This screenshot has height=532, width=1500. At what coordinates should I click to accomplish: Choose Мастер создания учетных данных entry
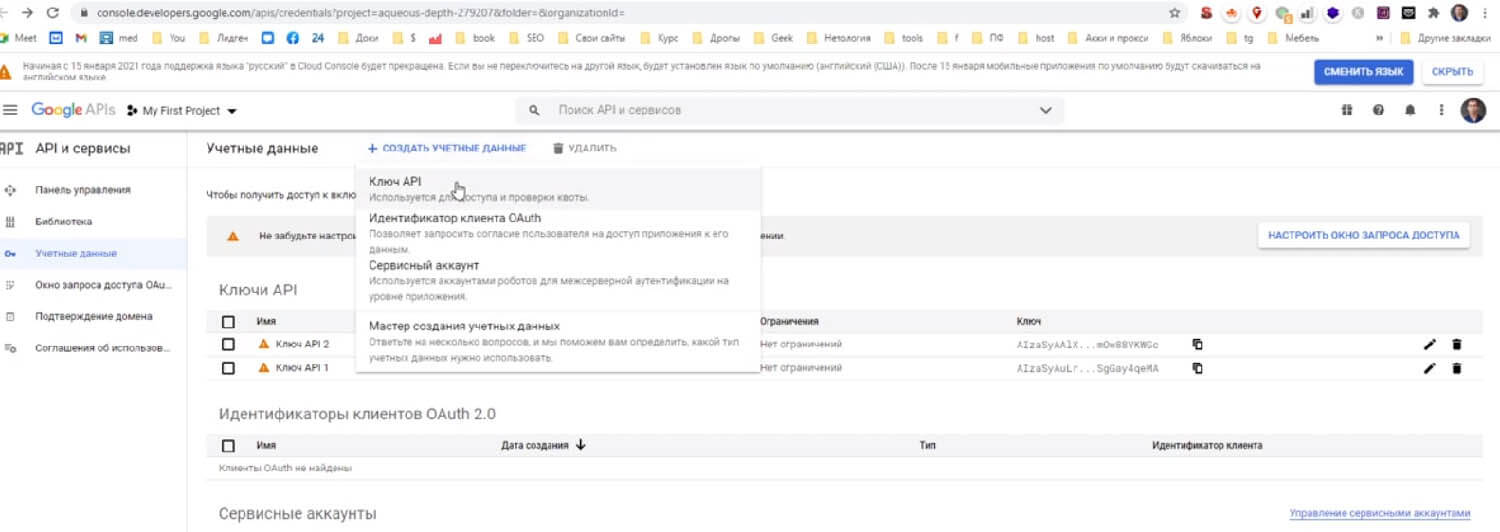point(558,341)
